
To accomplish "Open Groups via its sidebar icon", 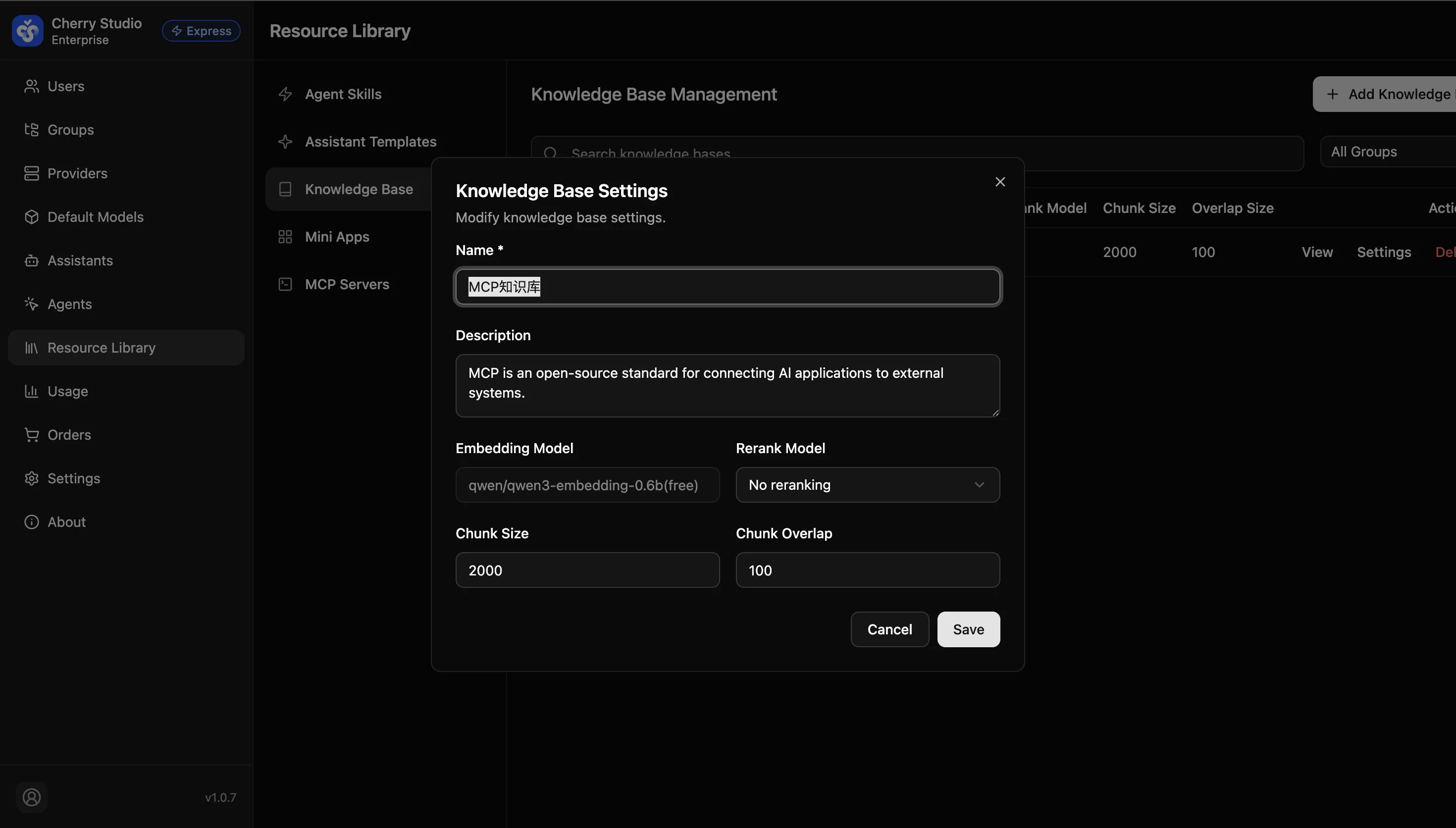I will click(31, 130).
